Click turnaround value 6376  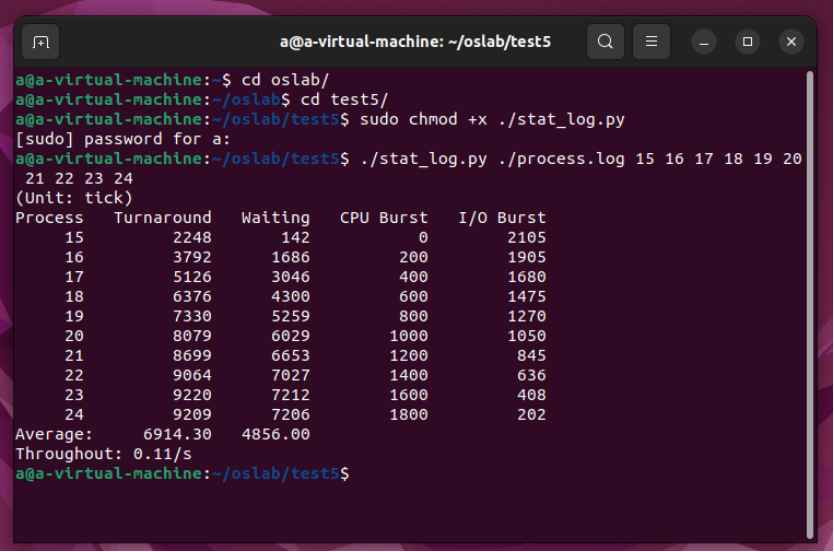coord(192,296)
